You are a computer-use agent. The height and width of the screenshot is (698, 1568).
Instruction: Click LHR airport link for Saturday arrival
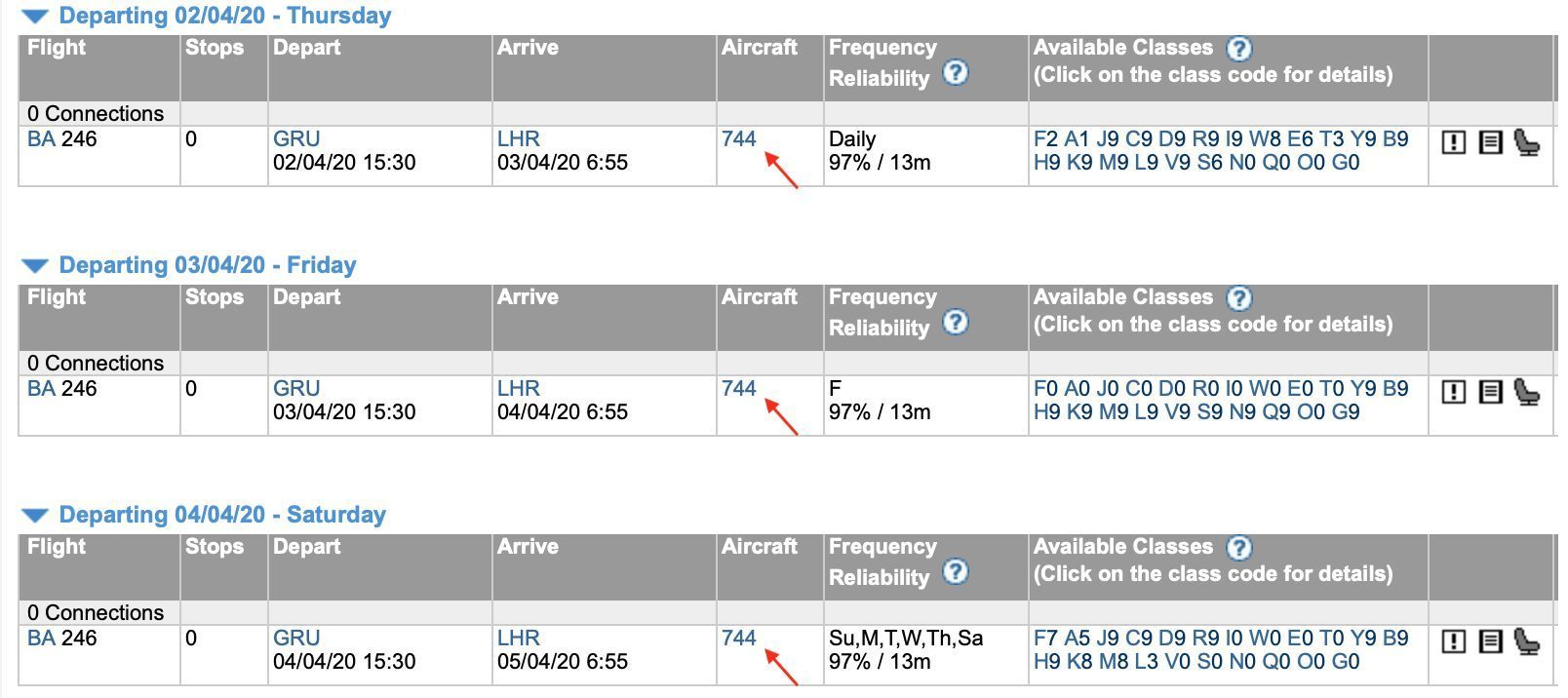tap(518, 639)
